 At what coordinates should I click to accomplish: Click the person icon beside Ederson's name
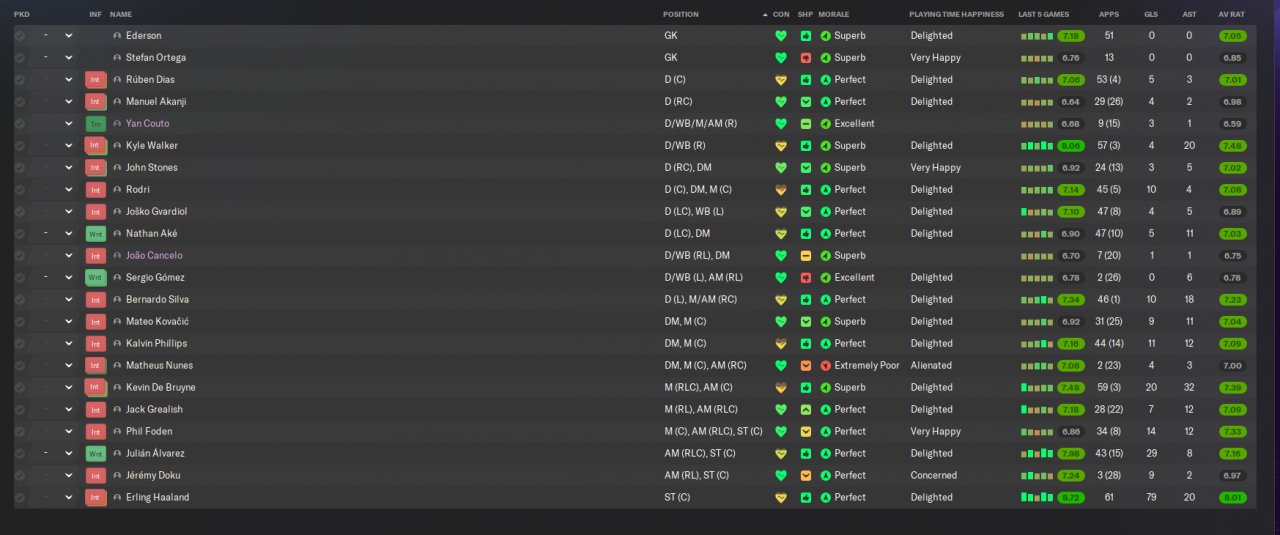[x=117, y=36]
